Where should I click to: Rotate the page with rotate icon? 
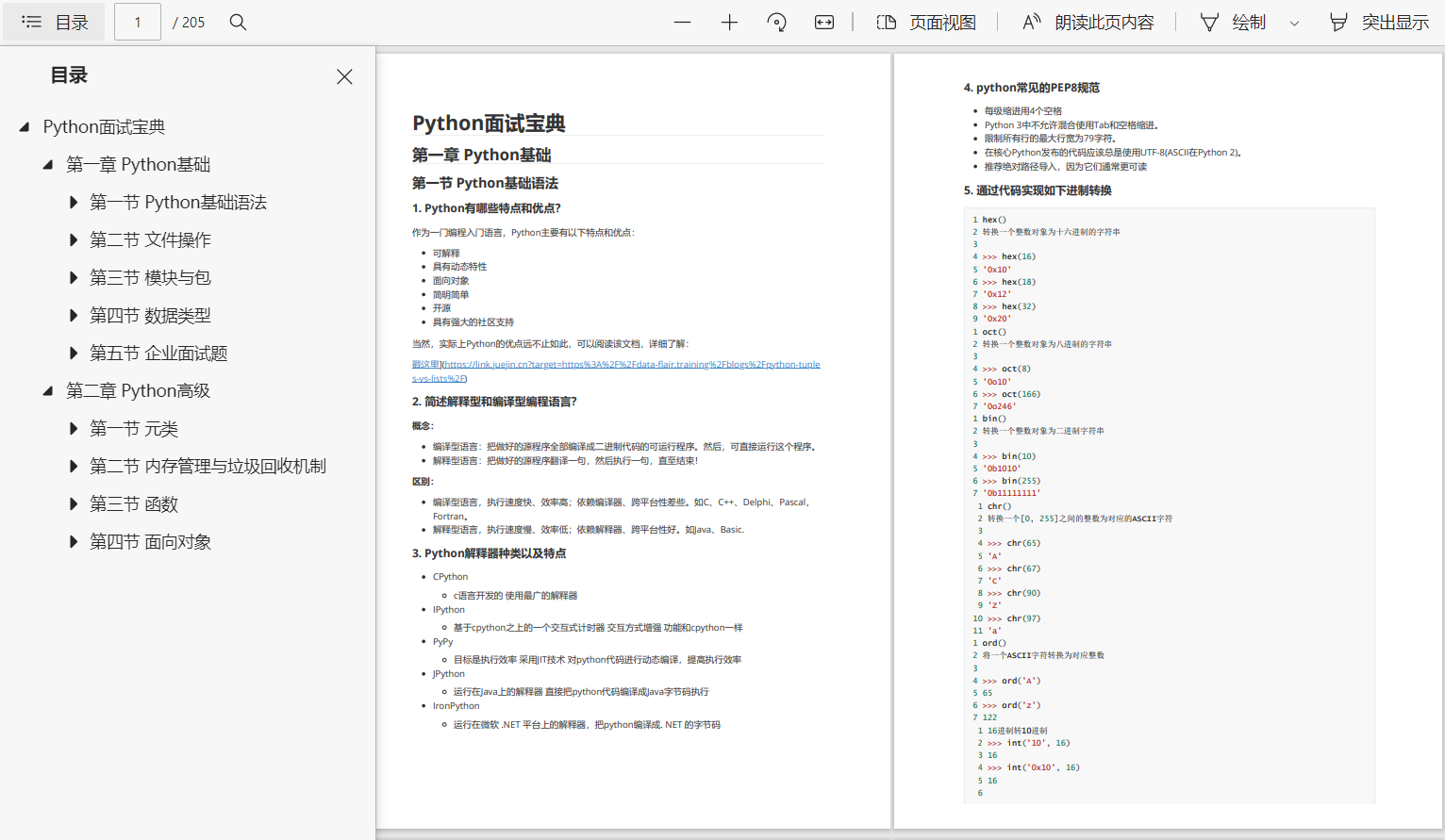coord(777,22)
